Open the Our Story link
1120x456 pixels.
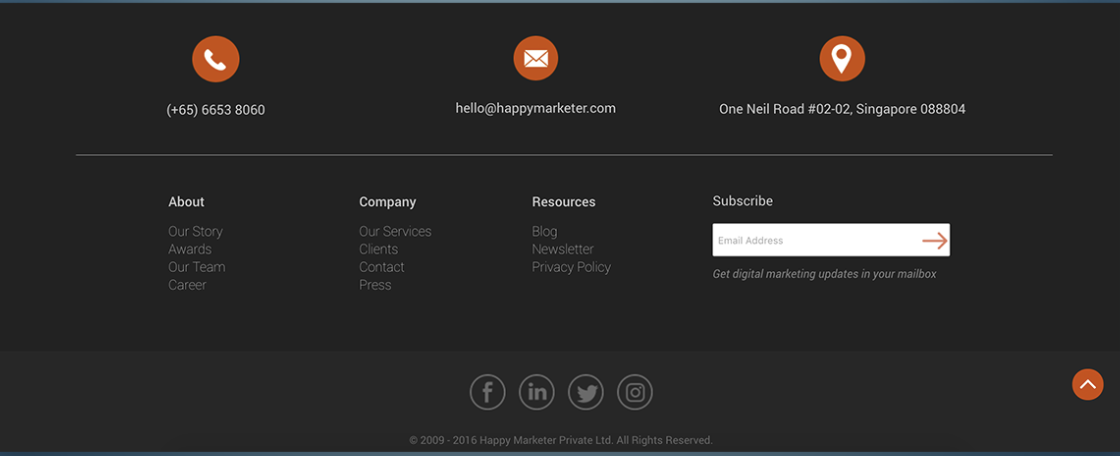(x=196, y=232)
